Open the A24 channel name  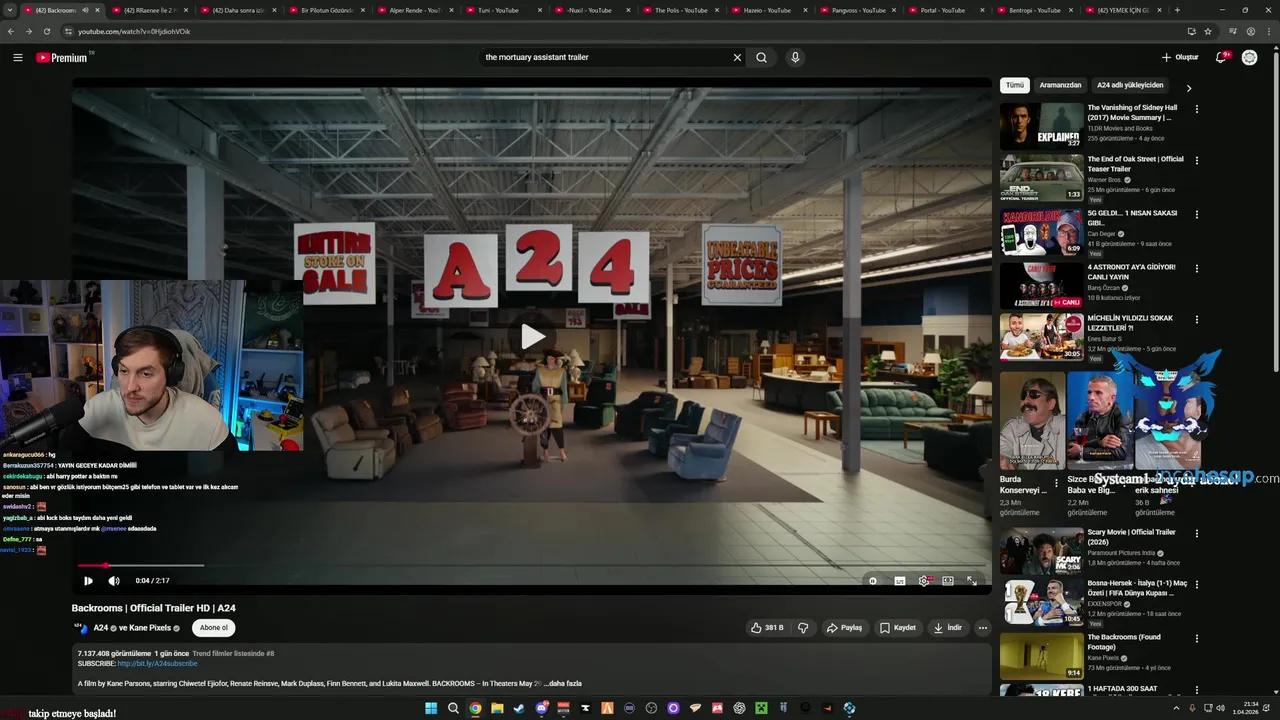pos(100,628)
